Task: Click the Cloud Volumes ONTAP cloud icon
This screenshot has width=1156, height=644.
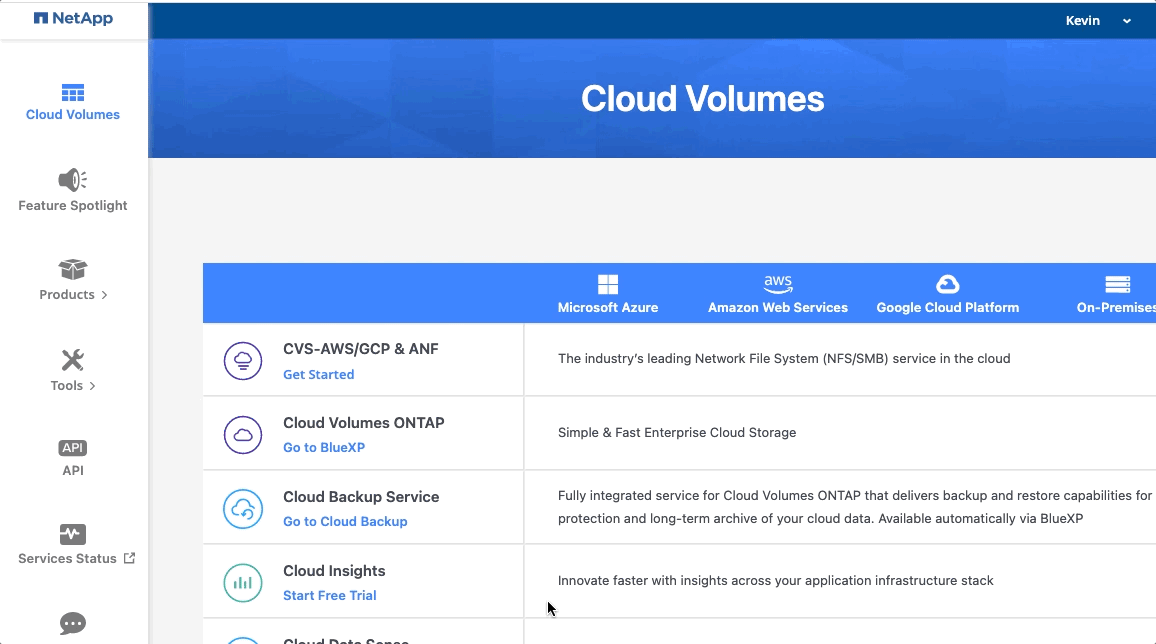Action: (x=243, y=435)
